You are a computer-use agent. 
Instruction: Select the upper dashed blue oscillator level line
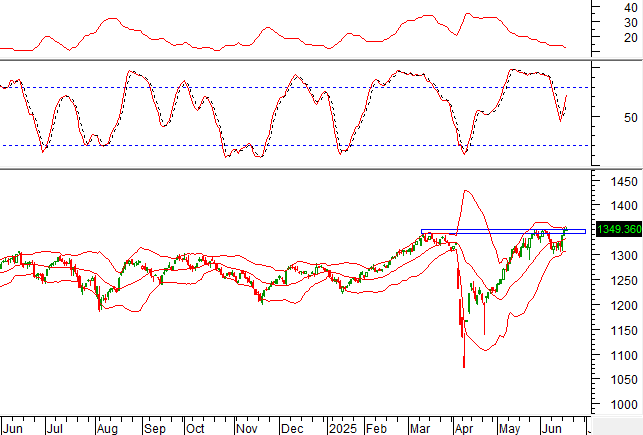click(x=294, y=87)
